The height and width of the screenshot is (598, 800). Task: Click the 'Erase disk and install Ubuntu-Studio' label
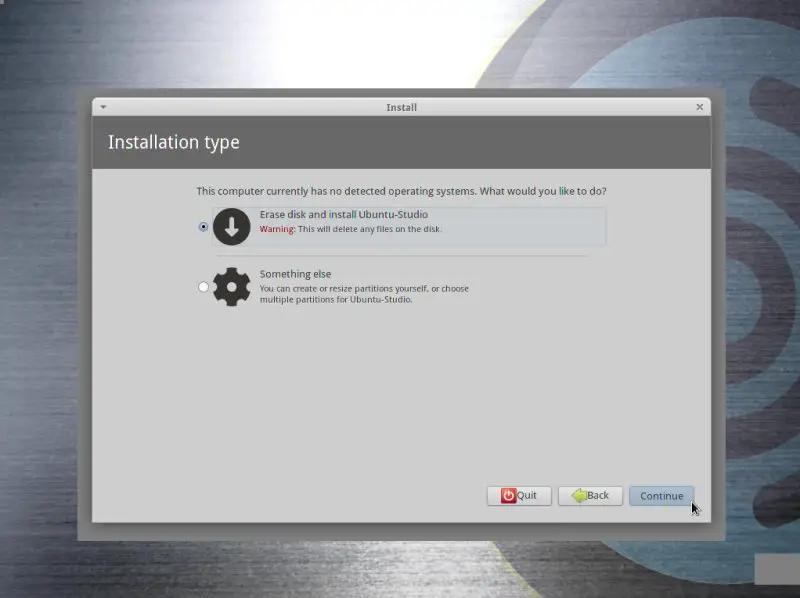pyautogui.click(x=344, y=215)
